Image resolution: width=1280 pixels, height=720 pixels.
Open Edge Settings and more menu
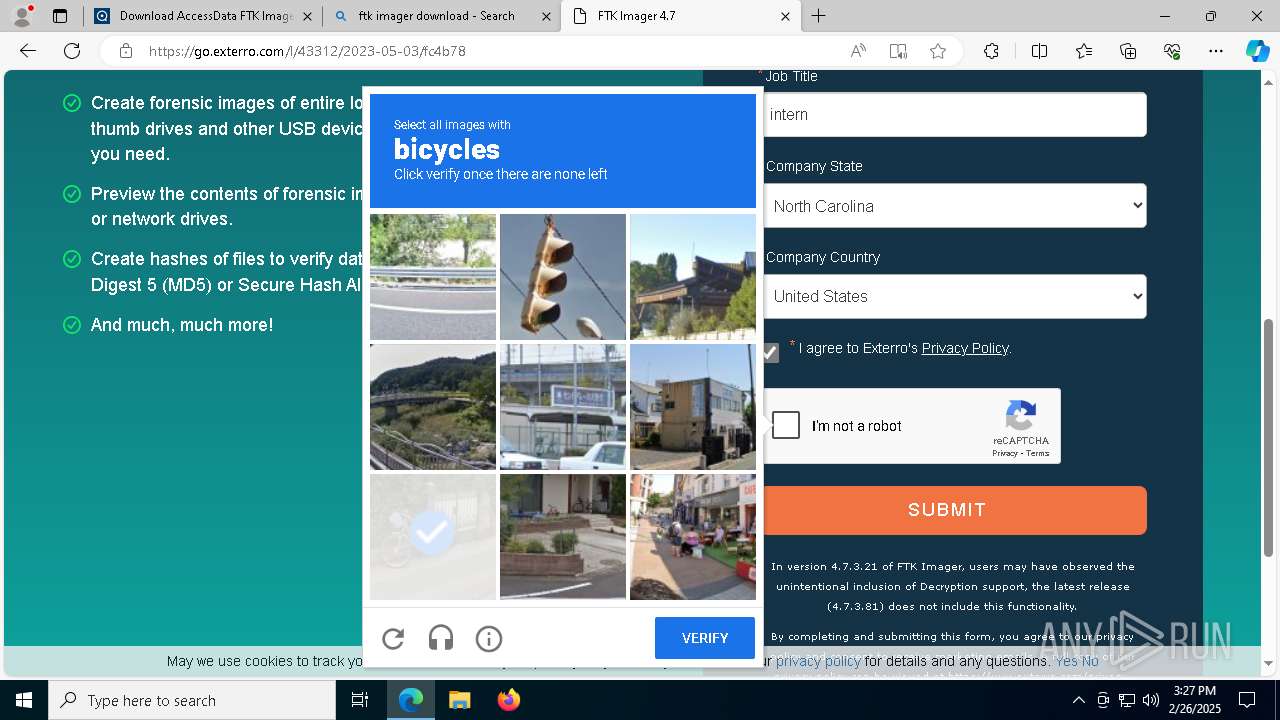[x=1216, y=51]
